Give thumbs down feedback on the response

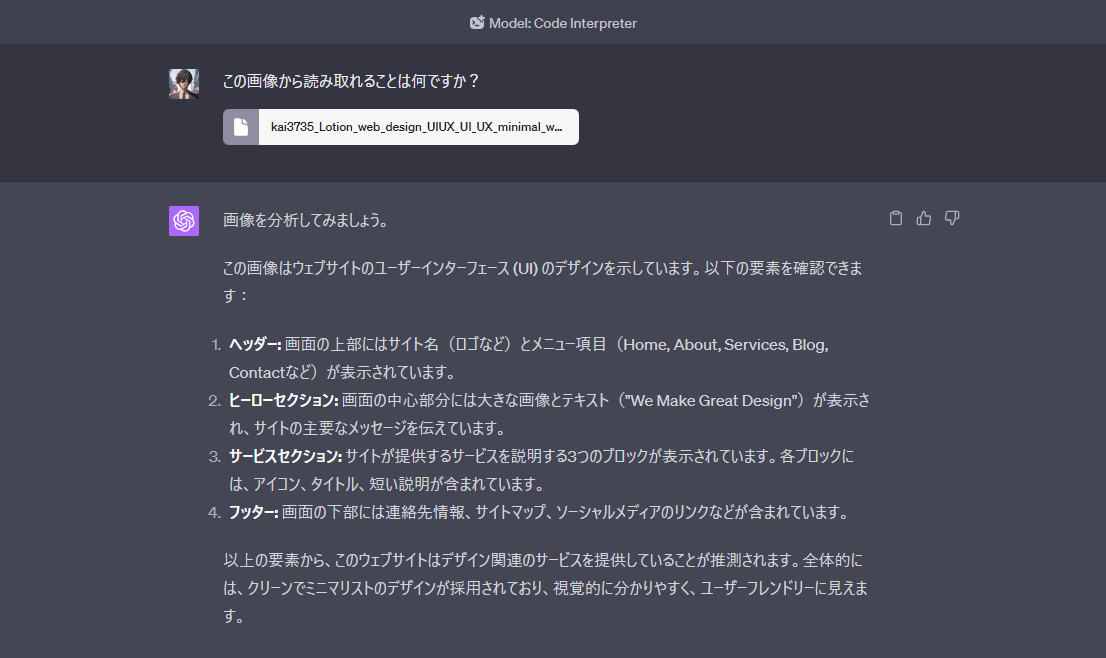pyautogui.click(x=951, y=218)
